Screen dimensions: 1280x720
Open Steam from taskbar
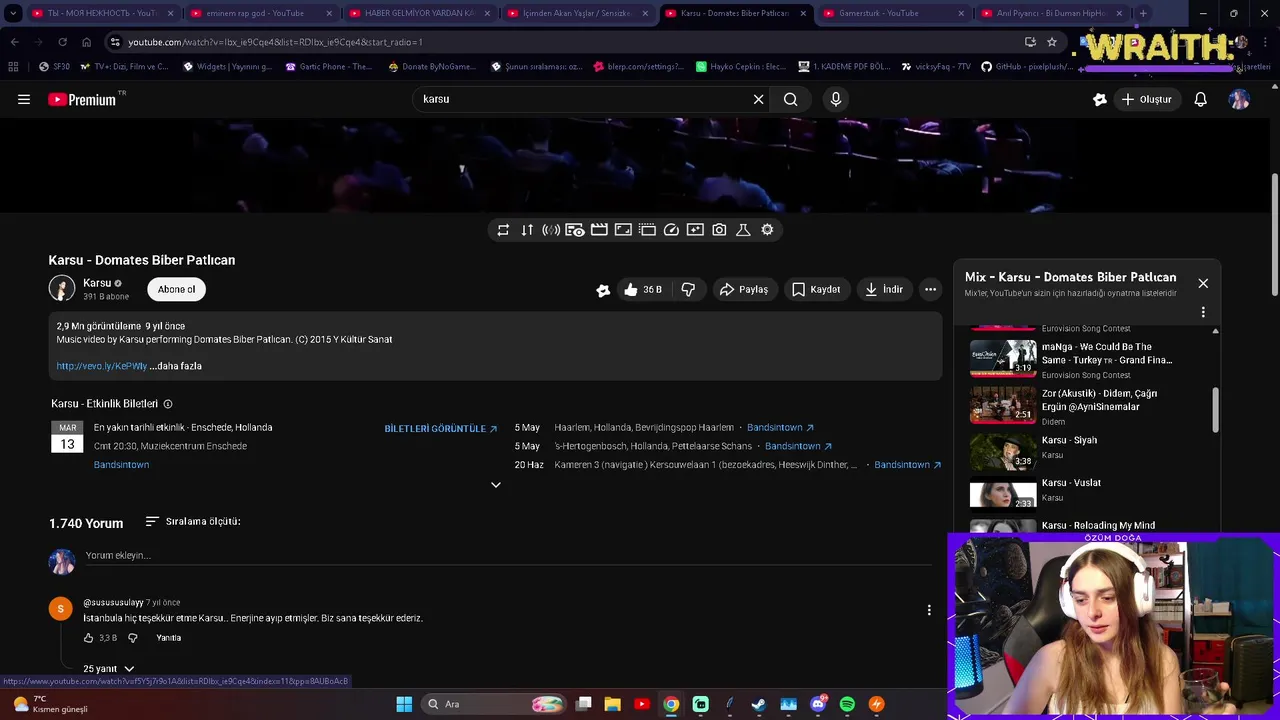759,704
